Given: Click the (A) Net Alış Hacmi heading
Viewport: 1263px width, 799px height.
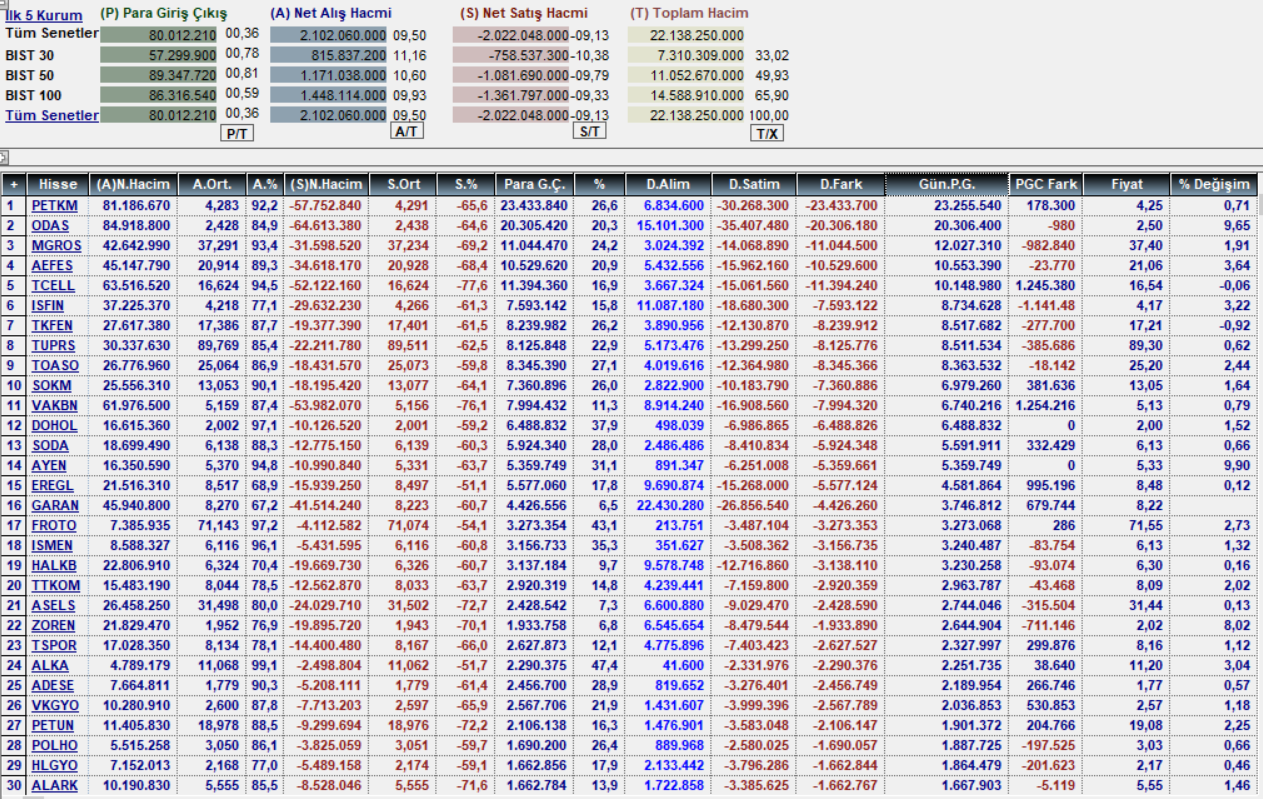Looking at the screenshot, I should (x=331, y=13).
